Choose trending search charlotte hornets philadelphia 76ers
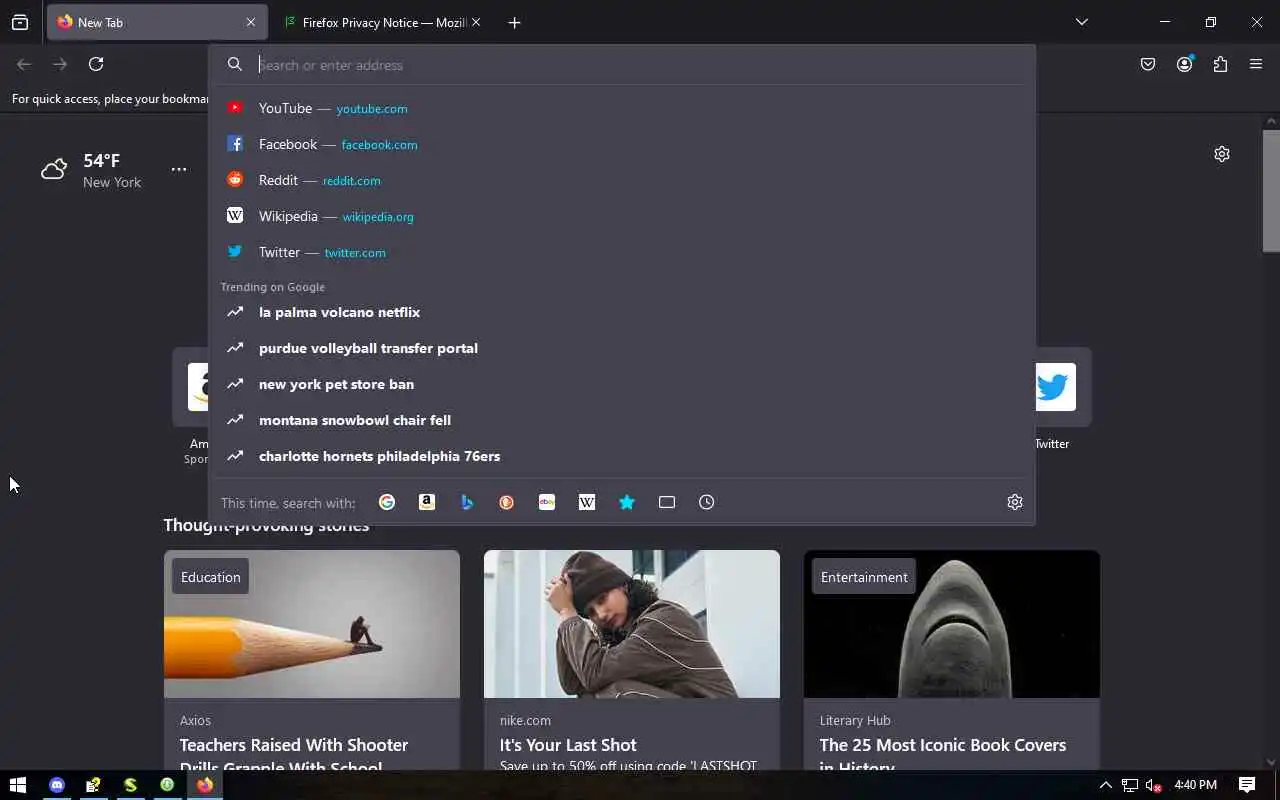This screenshot has width=1280, height=800. (x=622, y=456)
